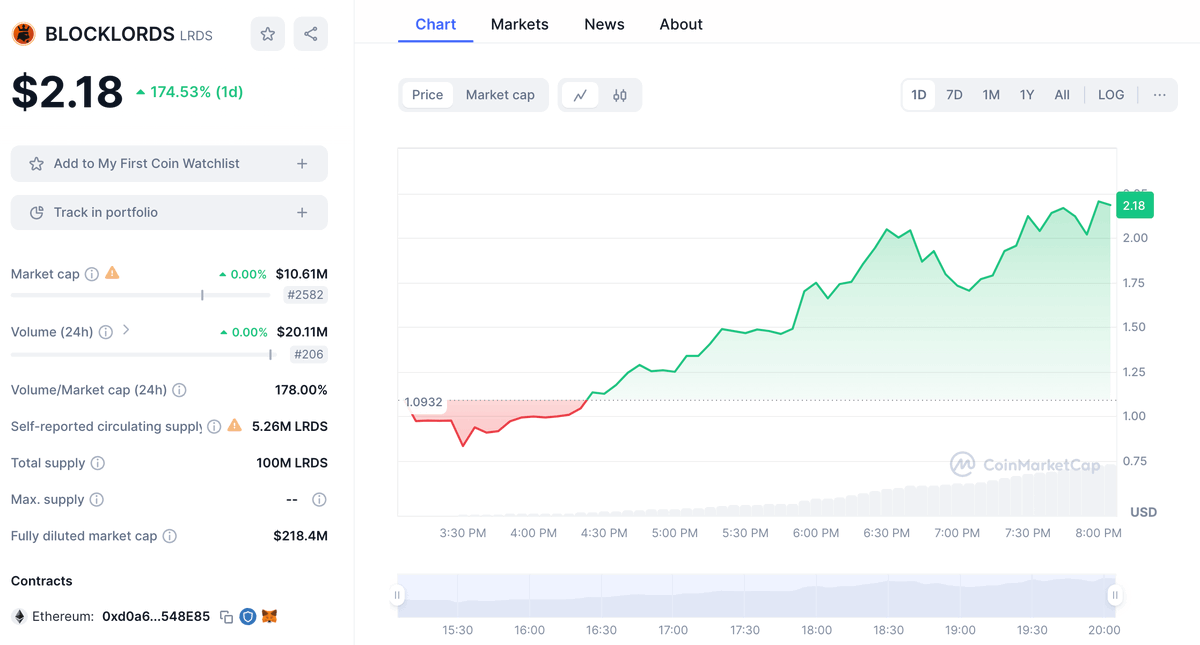The image size is (1200, 645).
Task: Open the Chart tab
Action: tap(435, 24)
